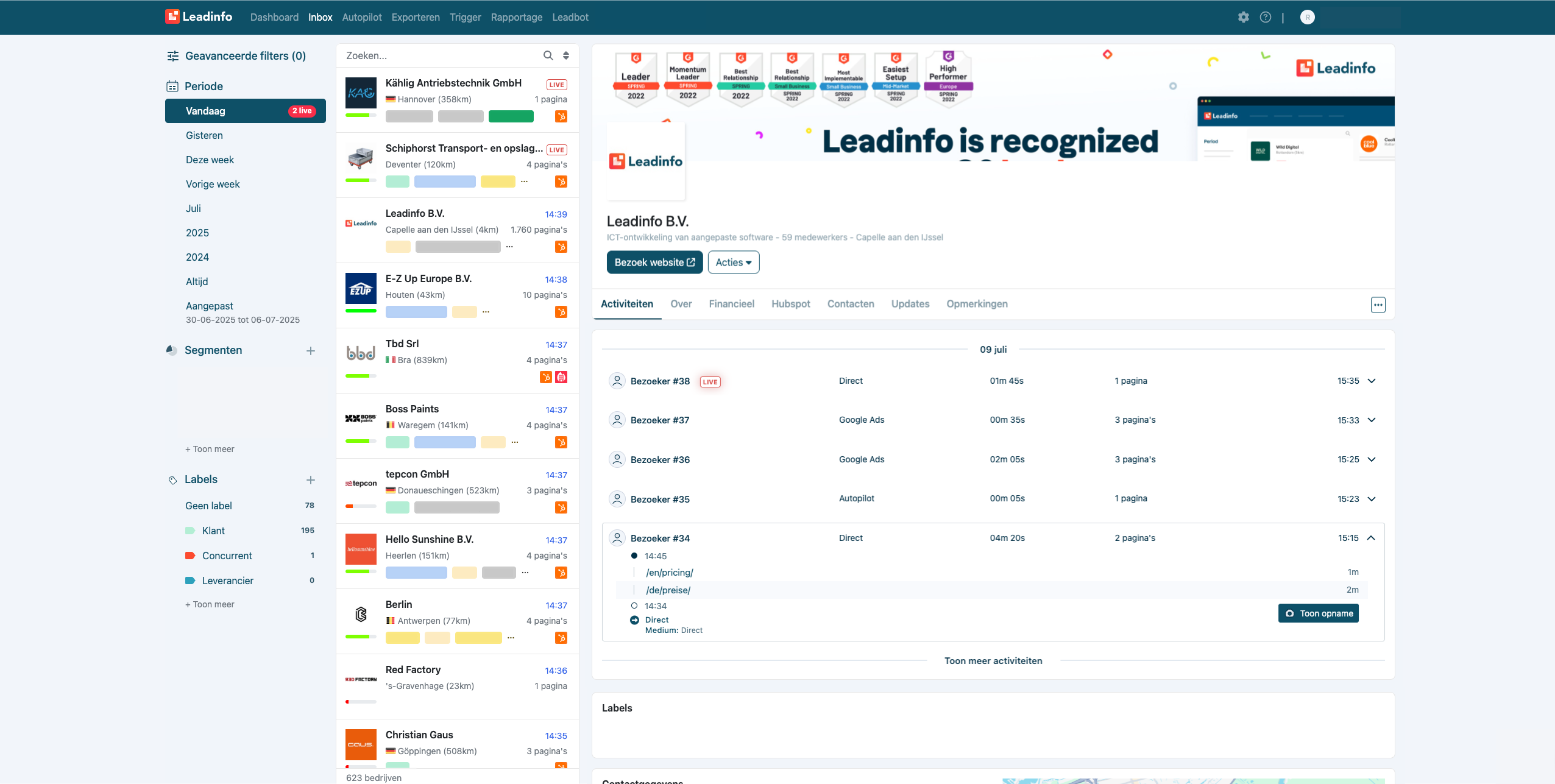Open Rapportage in top navigation
1555x784 pixels.
click(517, 17)
